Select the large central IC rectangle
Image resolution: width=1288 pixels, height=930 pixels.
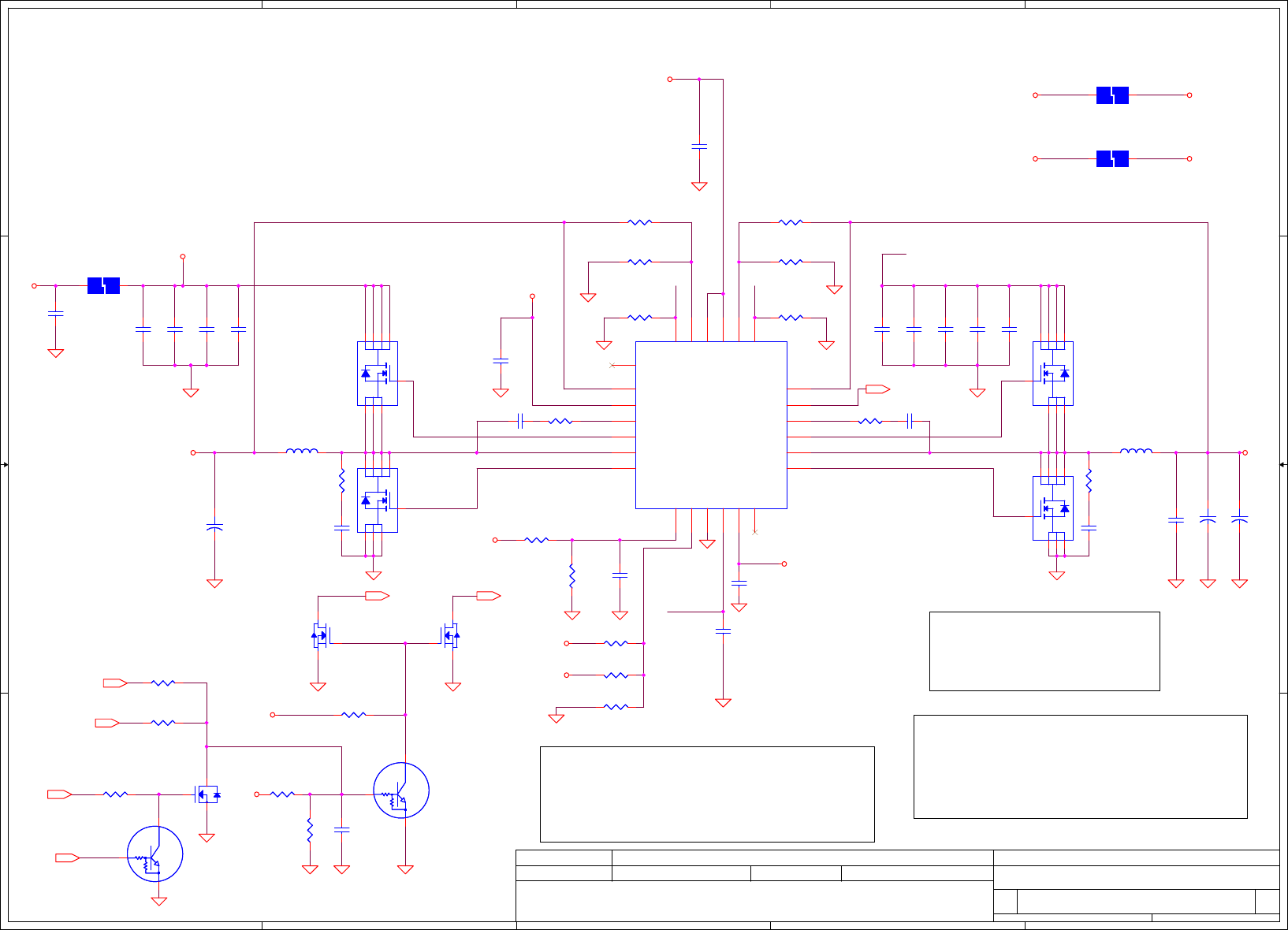711,425
